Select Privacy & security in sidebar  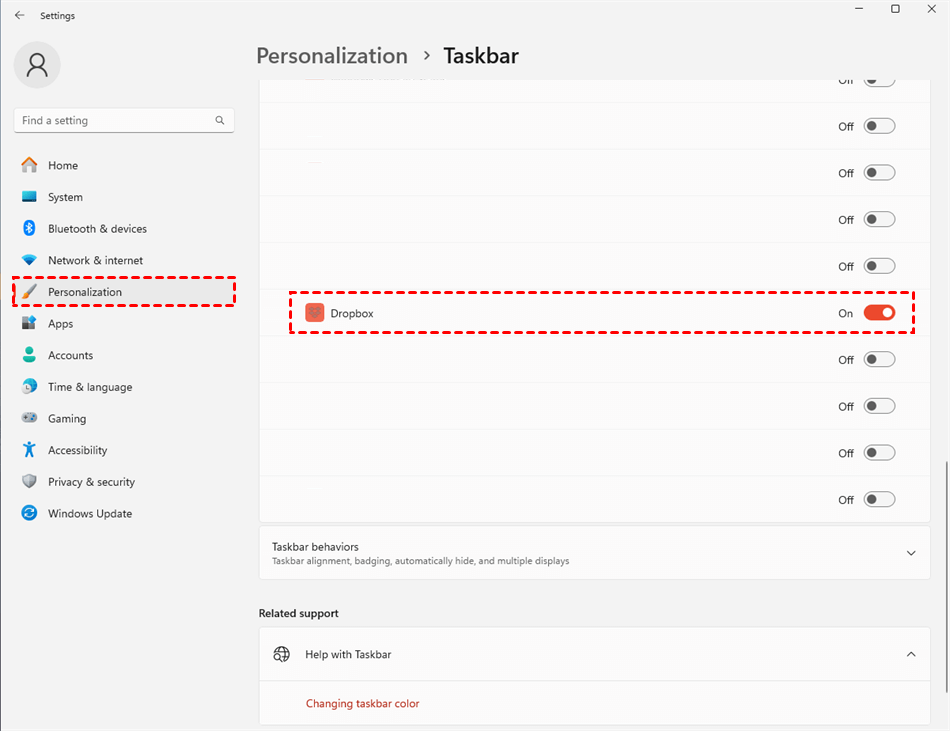tap(91, 482)
